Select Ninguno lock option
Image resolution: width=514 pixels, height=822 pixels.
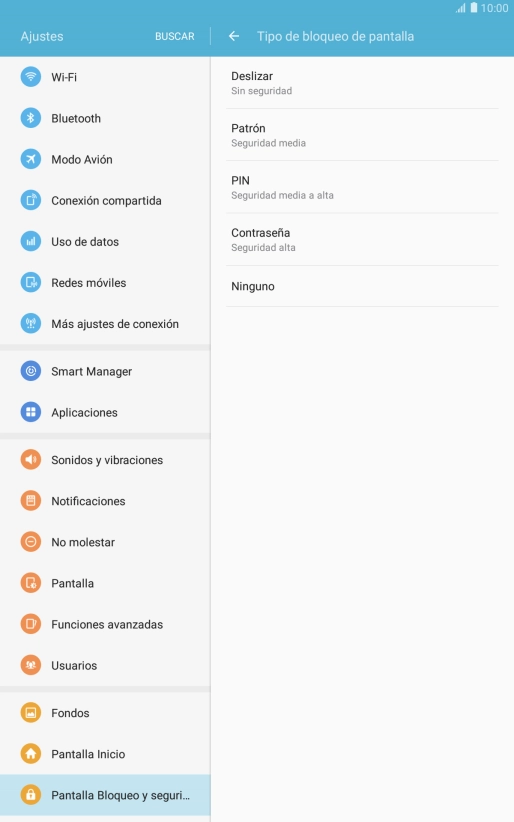[362, 286]
